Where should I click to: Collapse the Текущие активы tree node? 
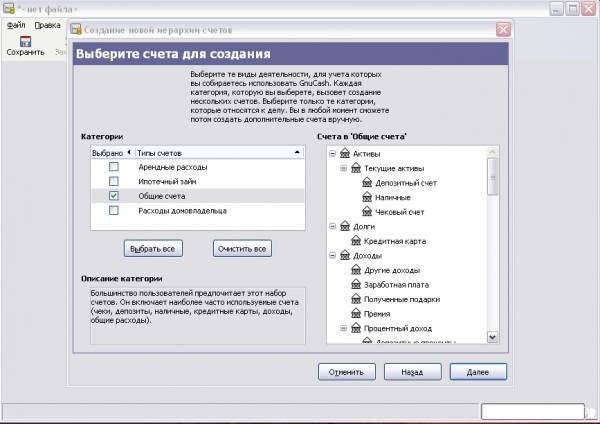343,168
